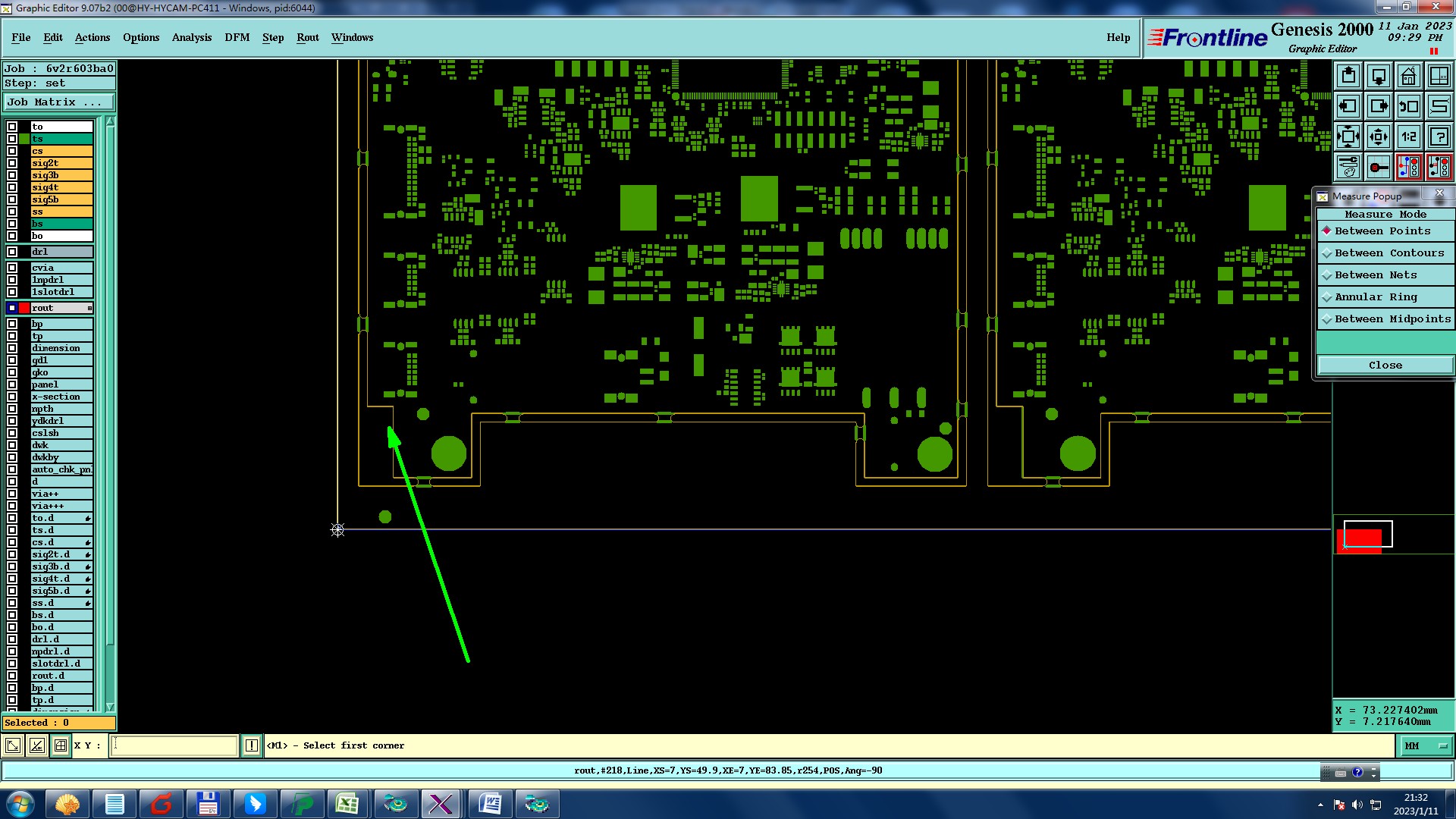Click the pan up arrow icon
1456x819 pixels.
[1348, 76]
